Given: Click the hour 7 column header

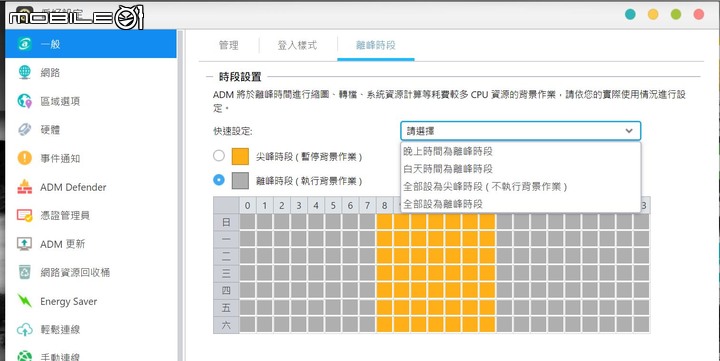Looking at the screenshot, I should 367,205.
